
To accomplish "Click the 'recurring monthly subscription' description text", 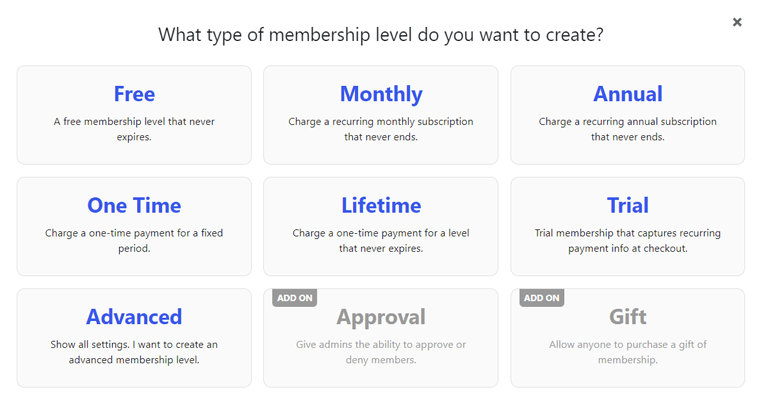I will [381, 129].
